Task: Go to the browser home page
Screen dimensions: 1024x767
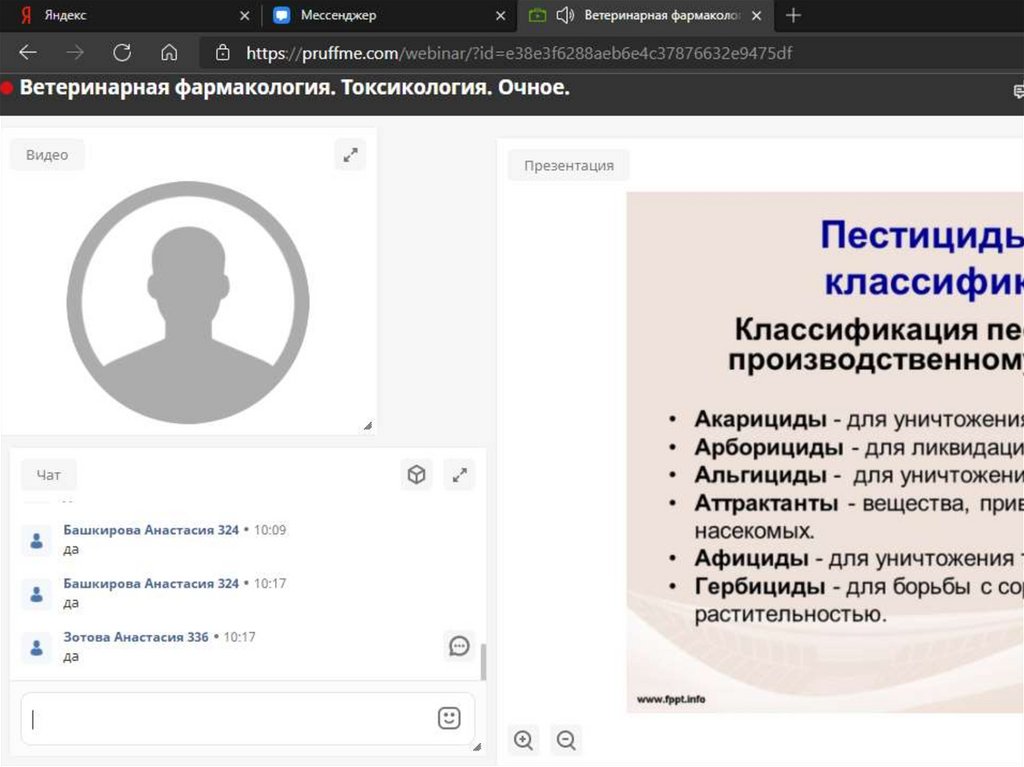Action: (169, 53)
